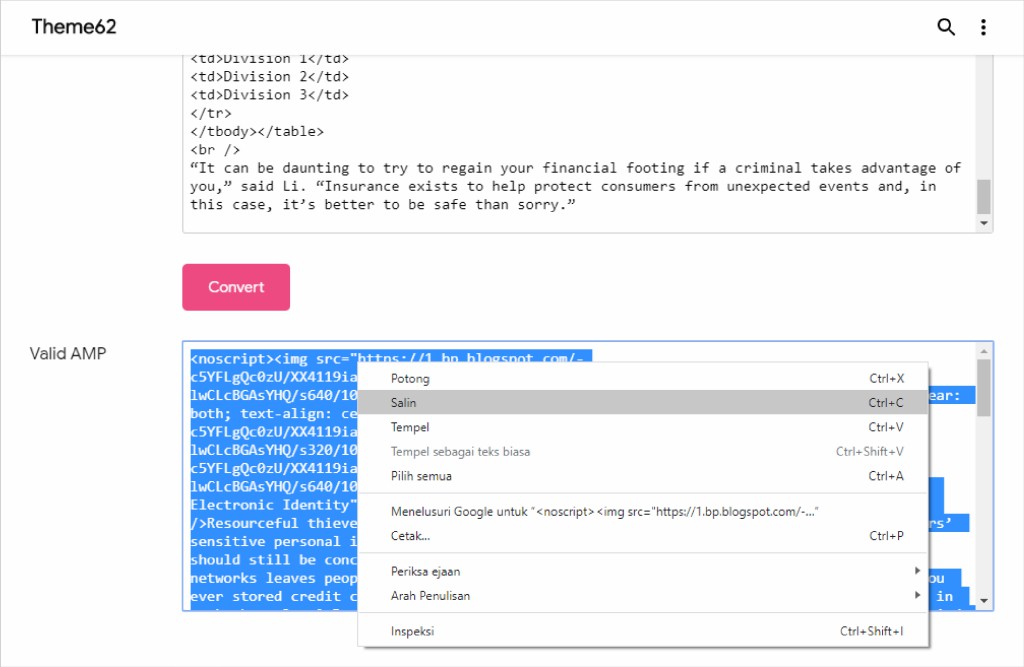Click the 'Electronic Identity' output text
This screenshot has height=667, width=1024.
[274, 505]
